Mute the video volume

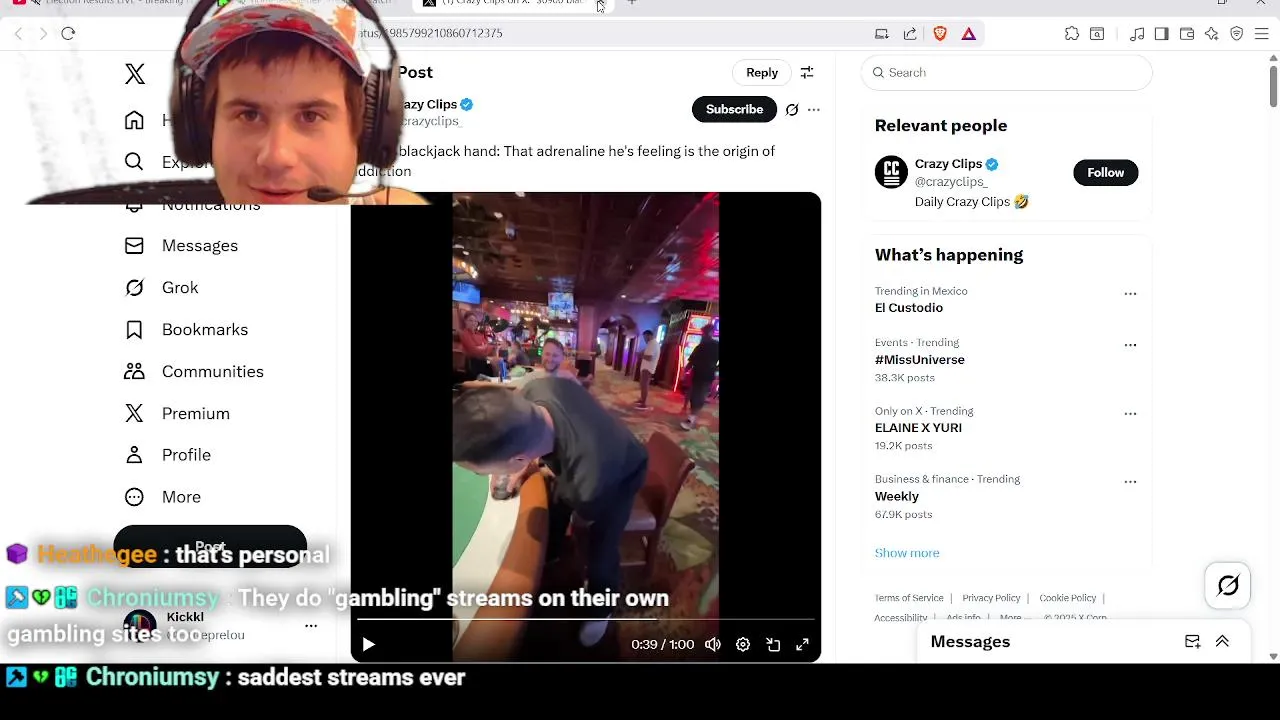pos(713,645)
